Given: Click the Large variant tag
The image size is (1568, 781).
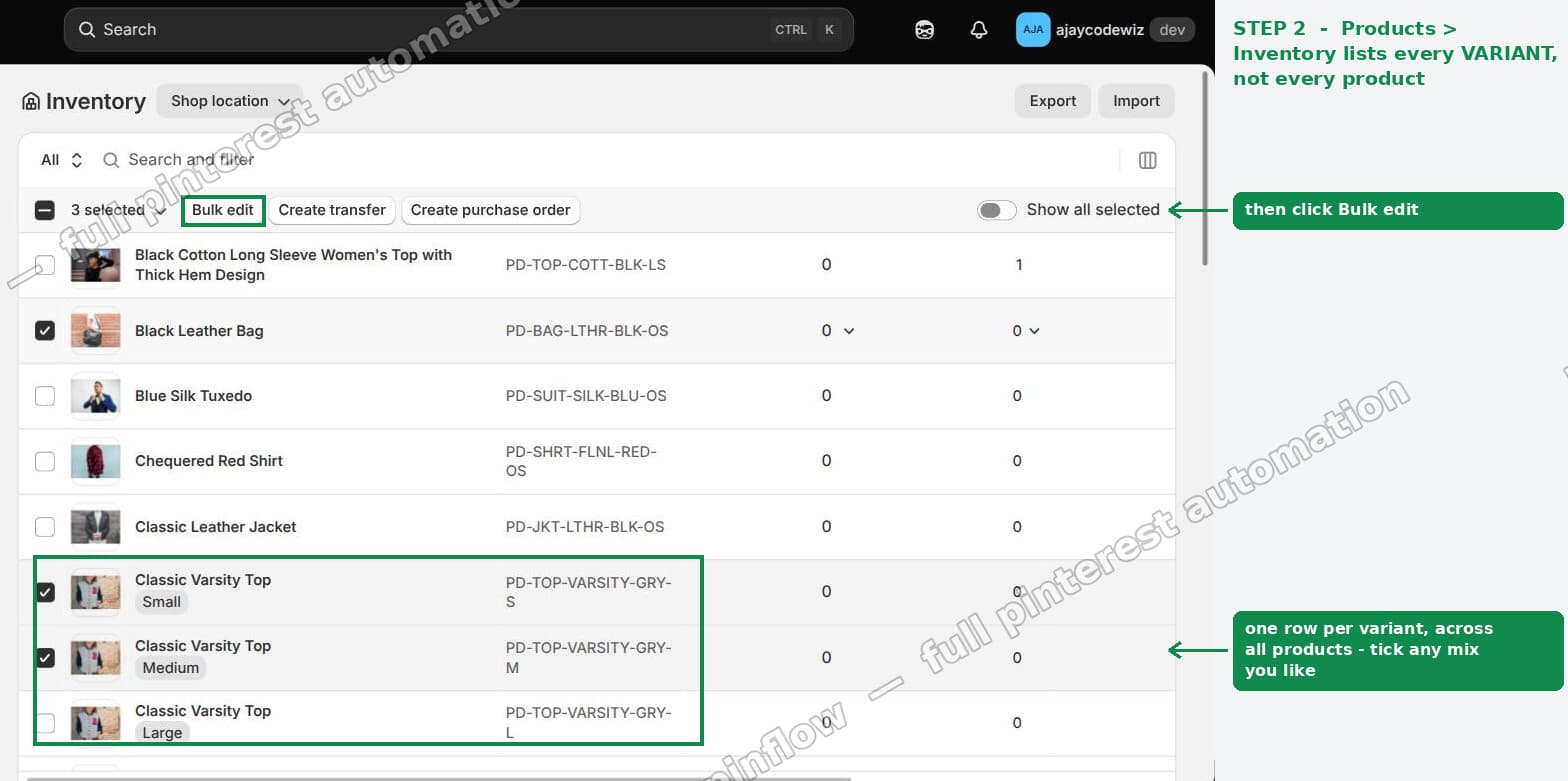Looking at the screenshot, I should point(162,733).
